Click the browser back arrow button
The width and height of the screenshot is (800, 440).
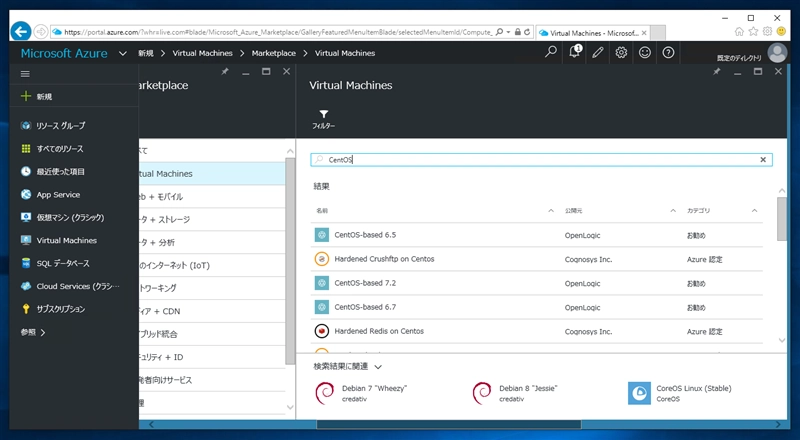coord(20,32)
